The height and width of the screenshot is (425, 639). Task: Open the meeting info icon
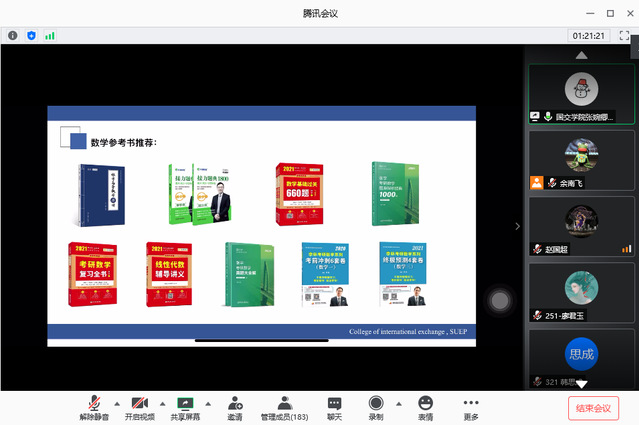click(13, 35)
